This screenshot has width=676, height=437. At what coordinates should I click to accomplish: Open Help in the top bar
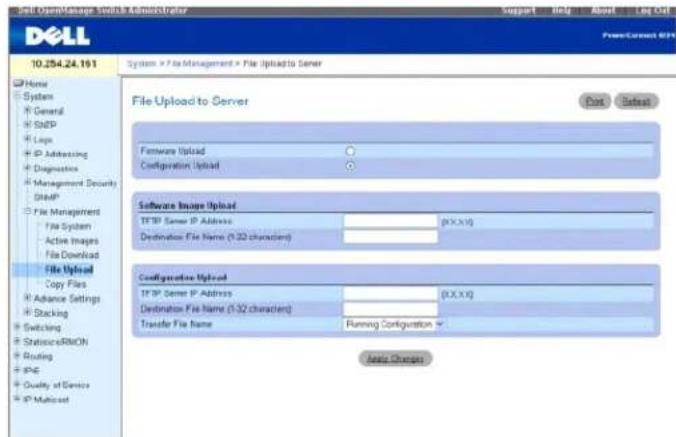561,10
